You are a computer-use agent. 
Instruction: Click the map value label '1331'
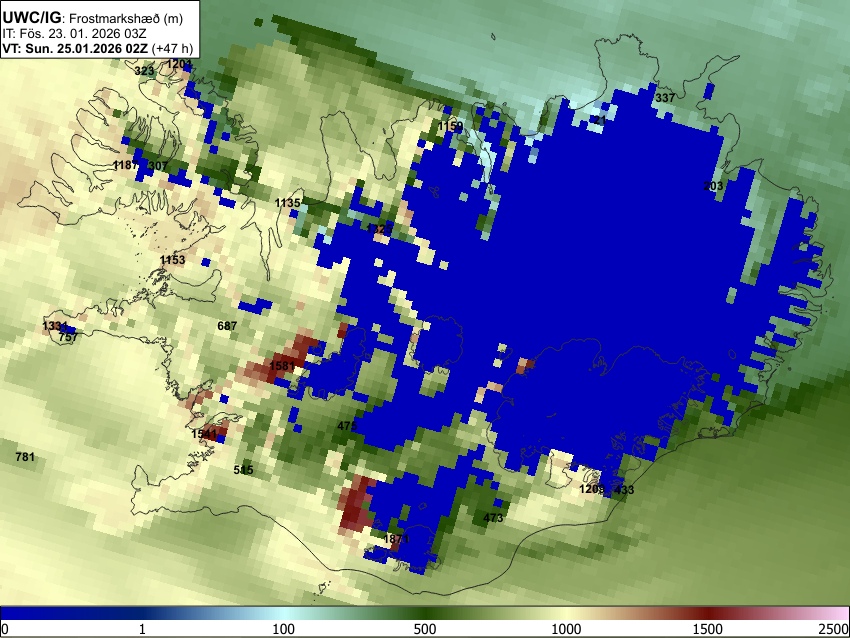(x=55, y=326)
